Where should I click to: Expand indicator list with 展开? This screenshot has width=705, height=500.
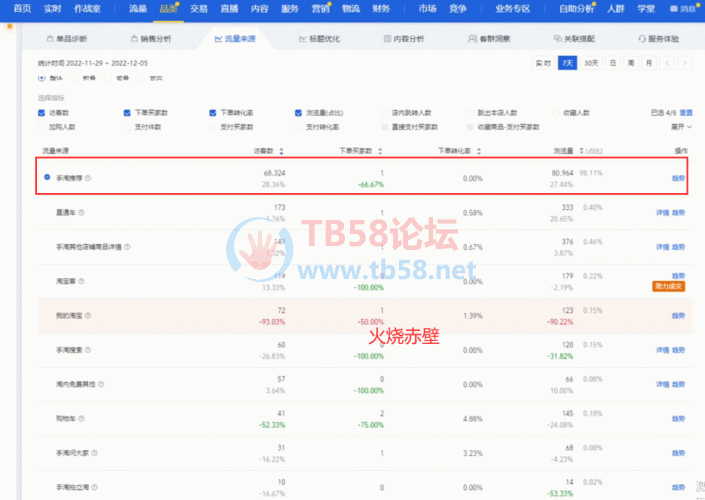679,127
